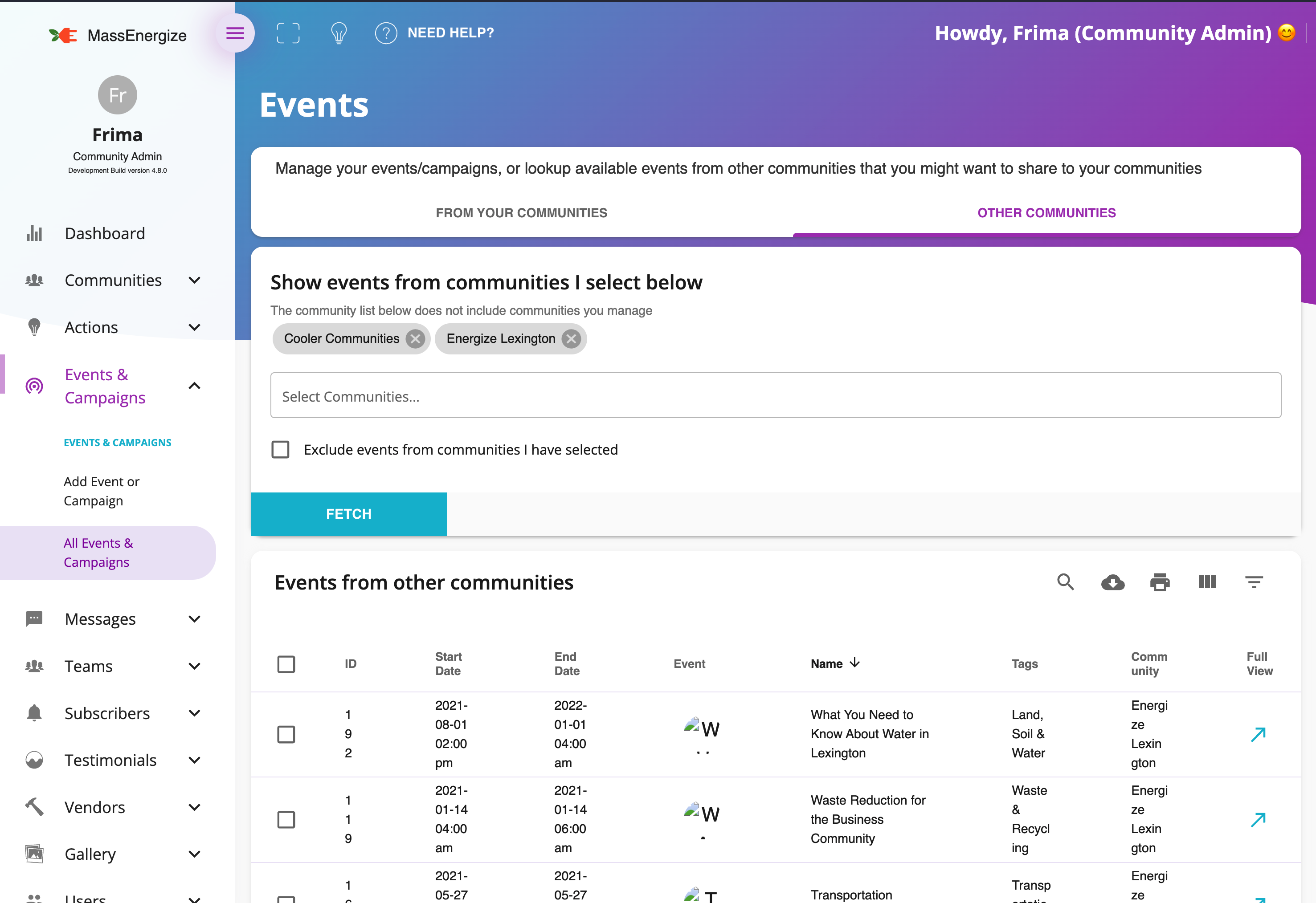The width and height of the screenshot is (1316, 903).
Task: Open the filter icon above the events table
Action: click(x=1254, y=582)
